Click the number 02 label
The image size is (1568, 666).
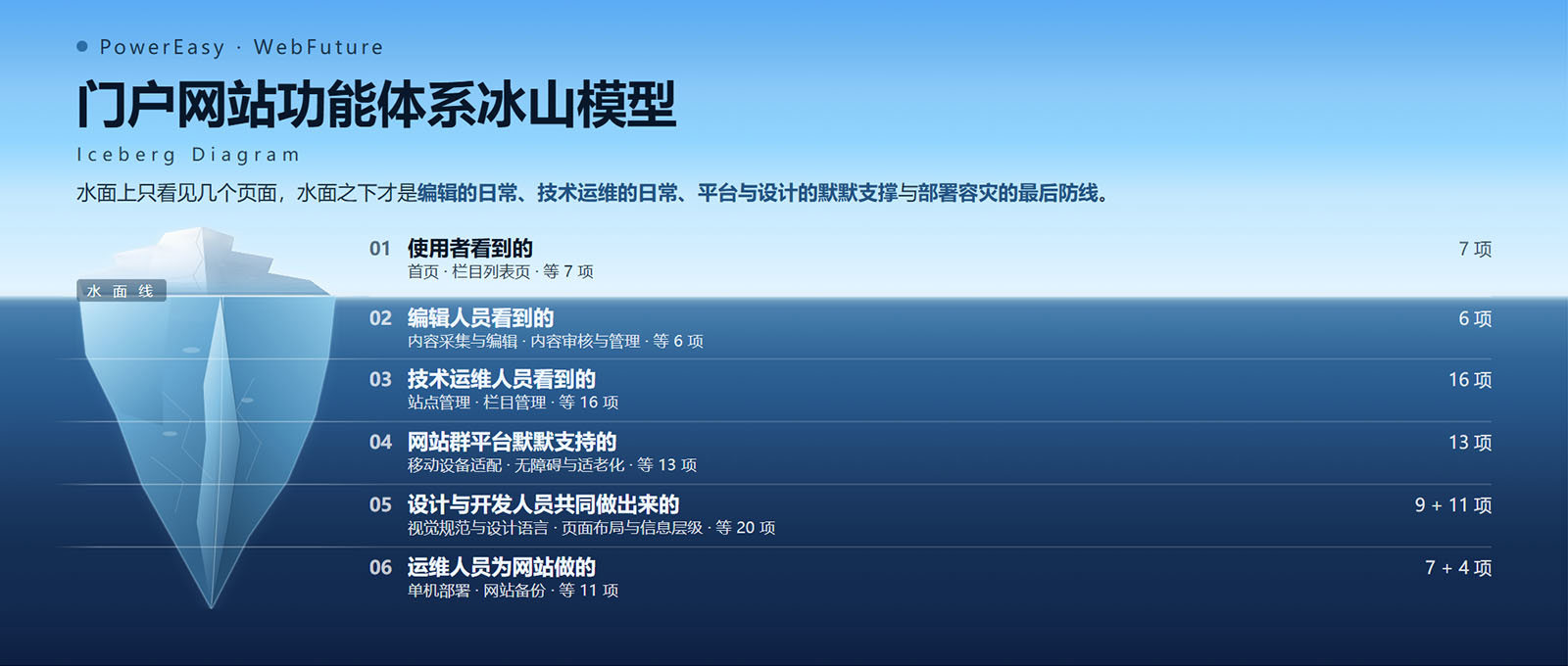click(380, 318)
